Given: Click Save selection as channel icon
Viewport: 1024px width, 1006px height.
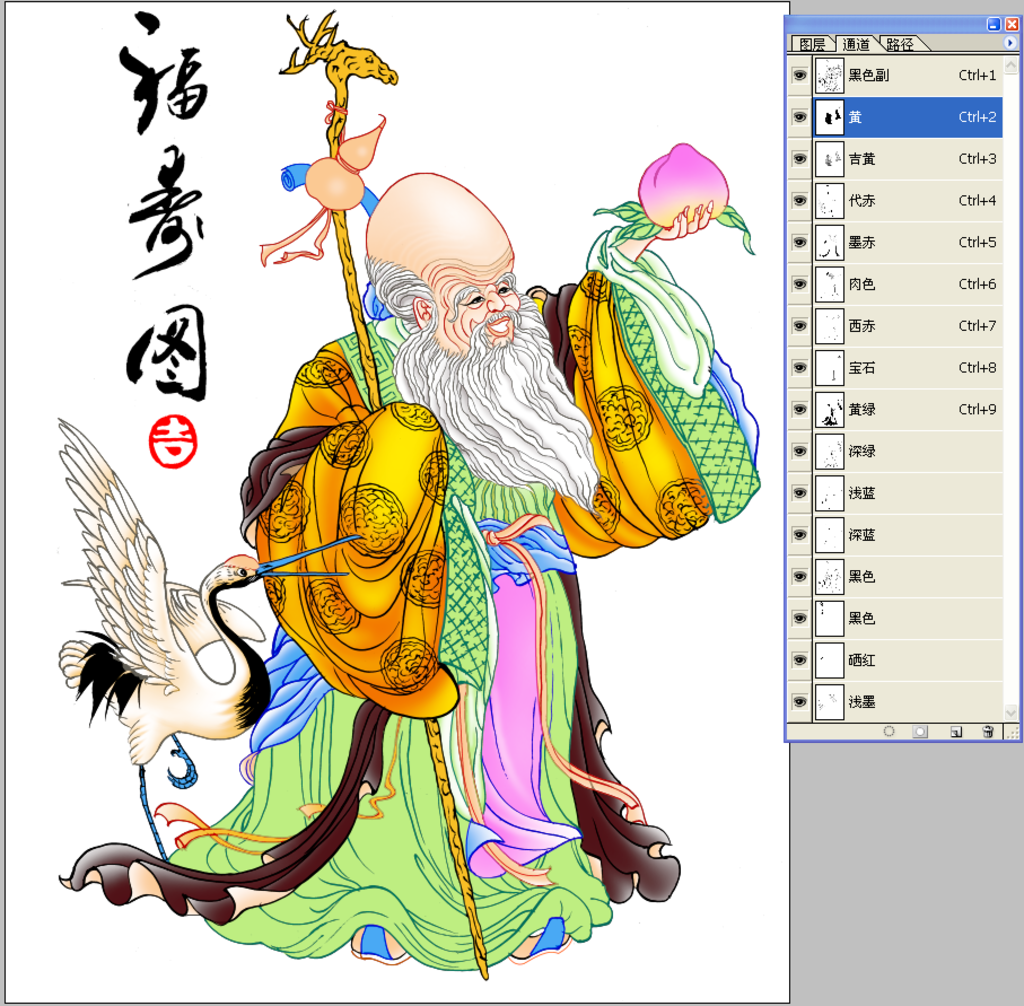Looking at the screenshot, I should pos(920,731).
